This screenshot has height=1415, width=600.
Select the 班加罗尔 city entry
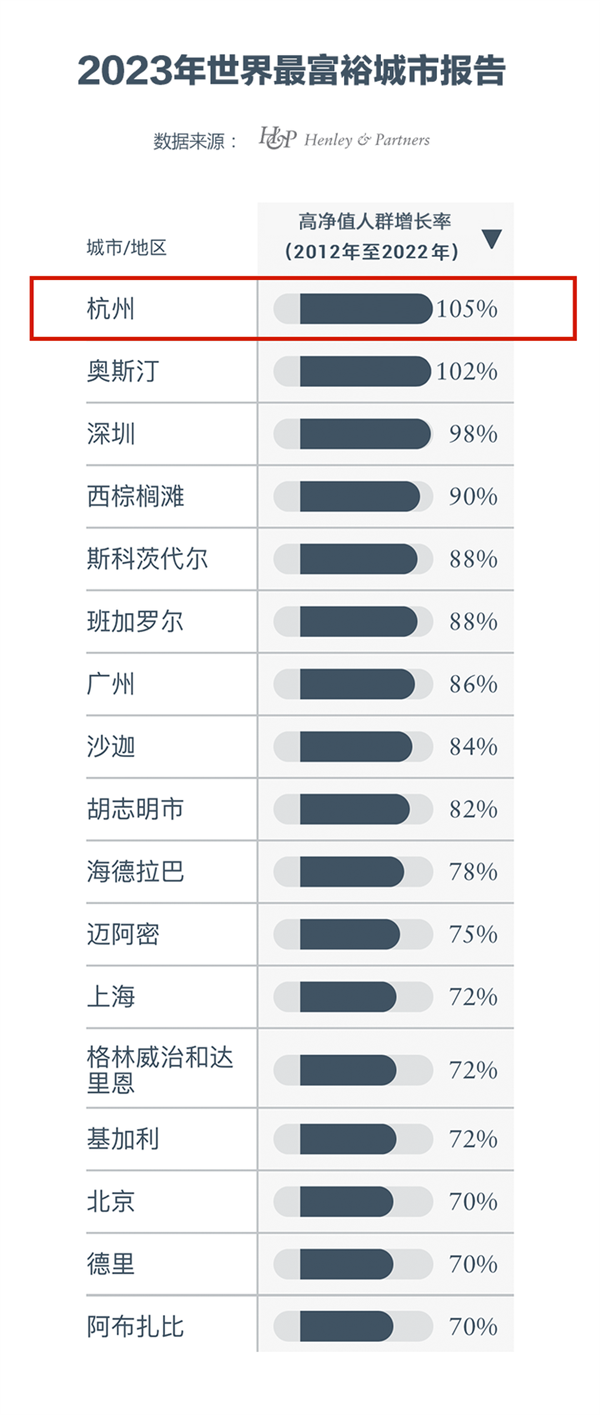click(x=135, y=622)
